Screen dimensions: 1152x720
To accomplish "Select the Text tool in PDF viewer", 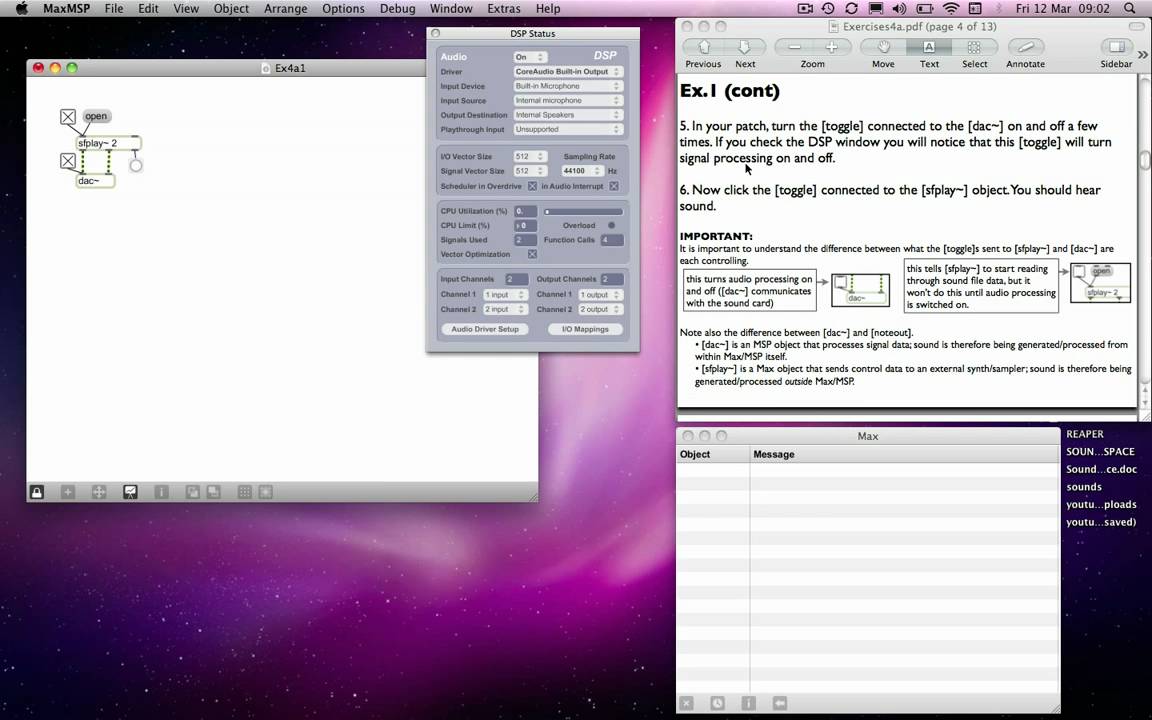I will 929,47.
